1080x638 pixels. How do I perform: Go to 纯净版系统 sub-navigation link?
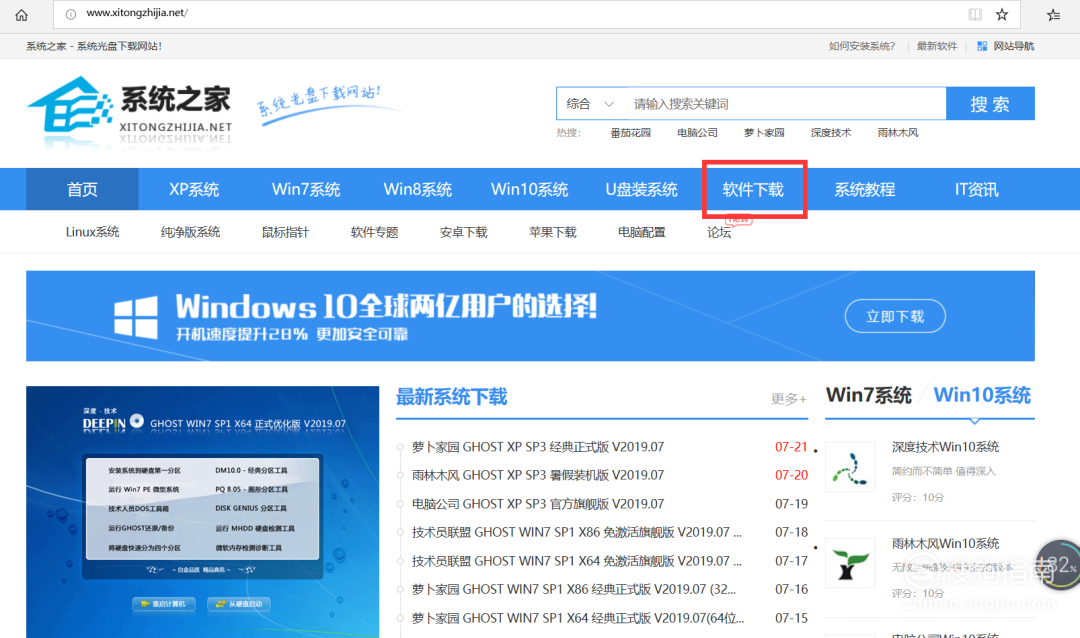pyautogui.click(x=190, y=232)
